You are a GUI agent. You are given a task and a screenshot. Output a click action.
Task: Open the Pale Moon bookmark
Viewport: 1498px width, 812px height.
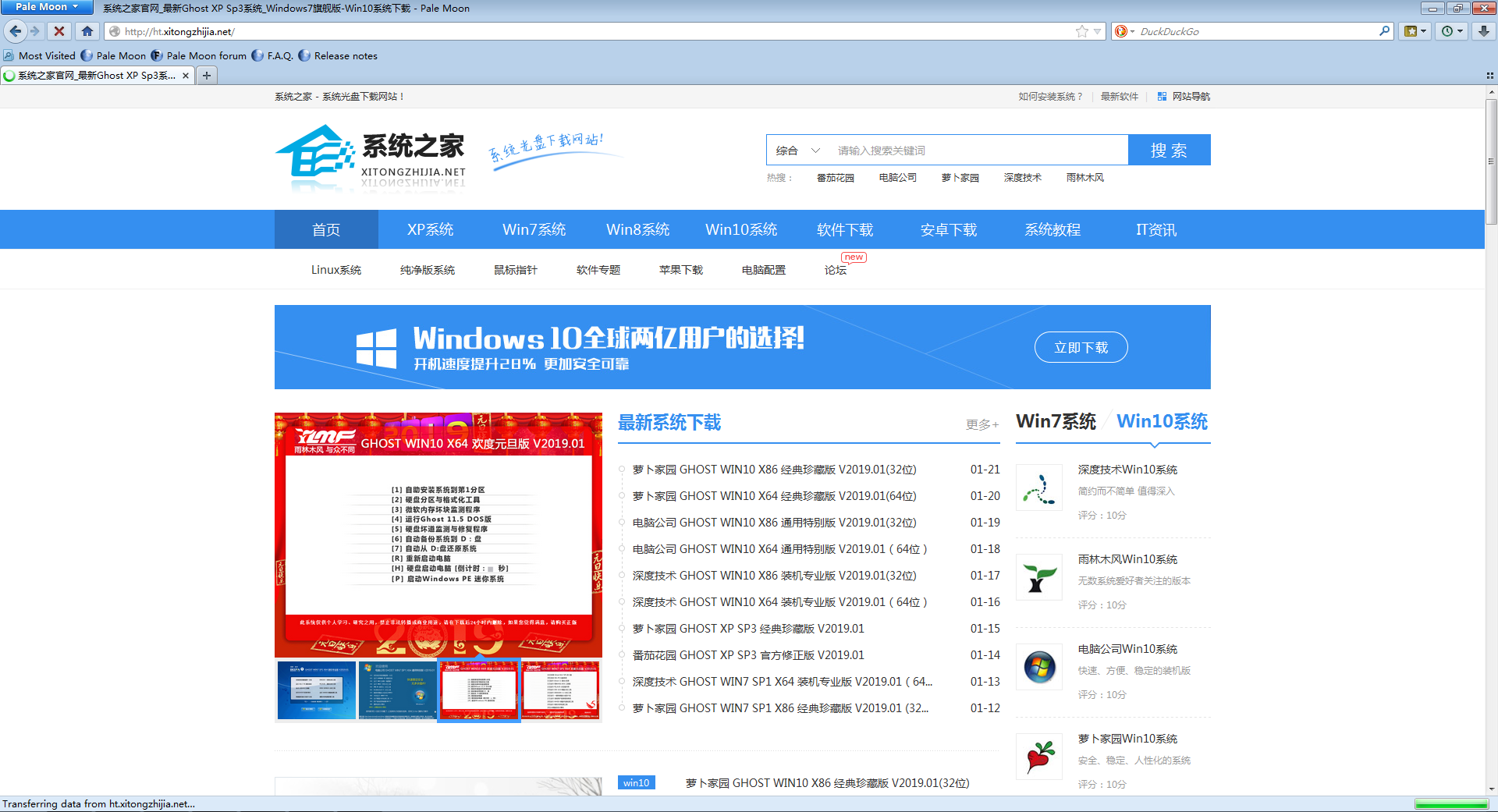coord(114,56)
